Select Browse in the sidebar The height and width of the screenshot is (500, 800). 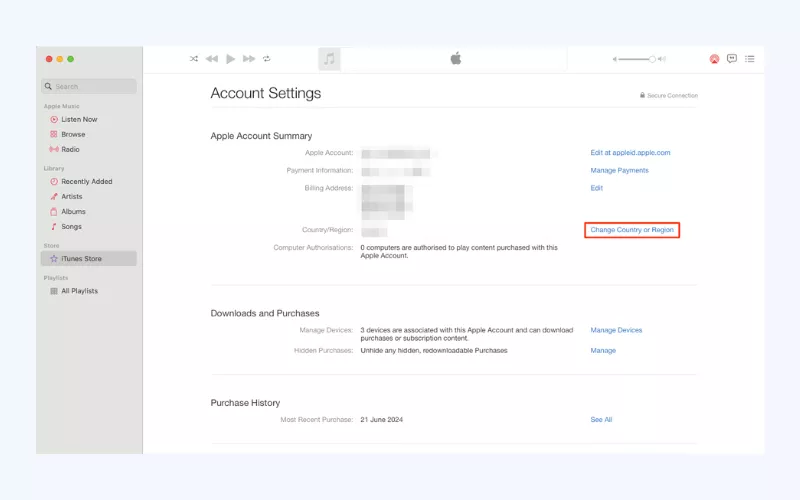click(x=73, y=134)
